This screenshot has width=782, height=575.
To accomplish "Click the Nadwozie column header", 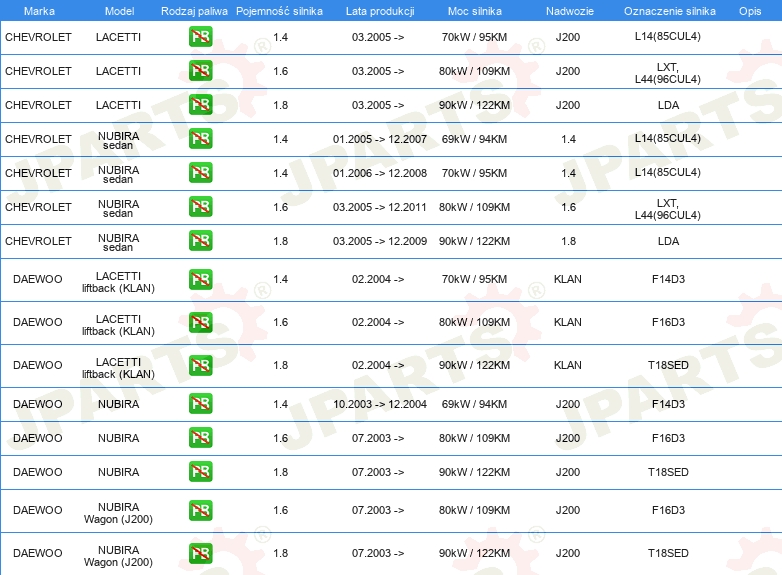I will 570,11.
